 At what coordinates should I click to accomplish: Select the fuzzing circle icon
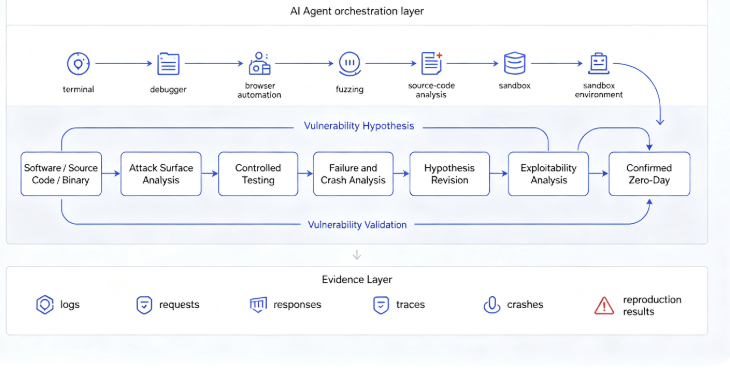pos(350,64)
